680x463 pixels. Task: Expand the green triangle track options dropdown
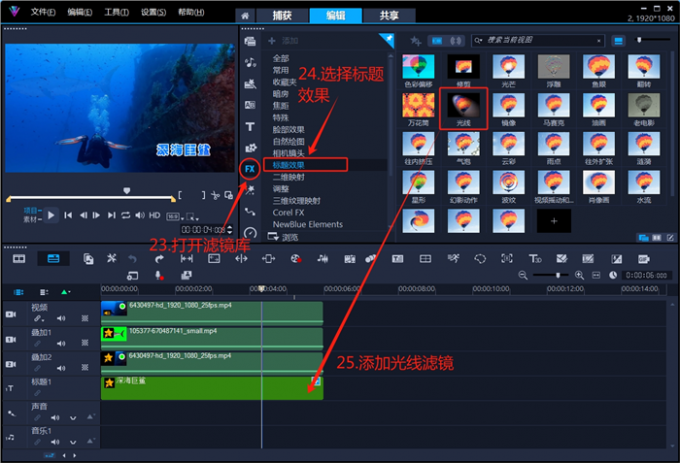click(x=65, y=292)
